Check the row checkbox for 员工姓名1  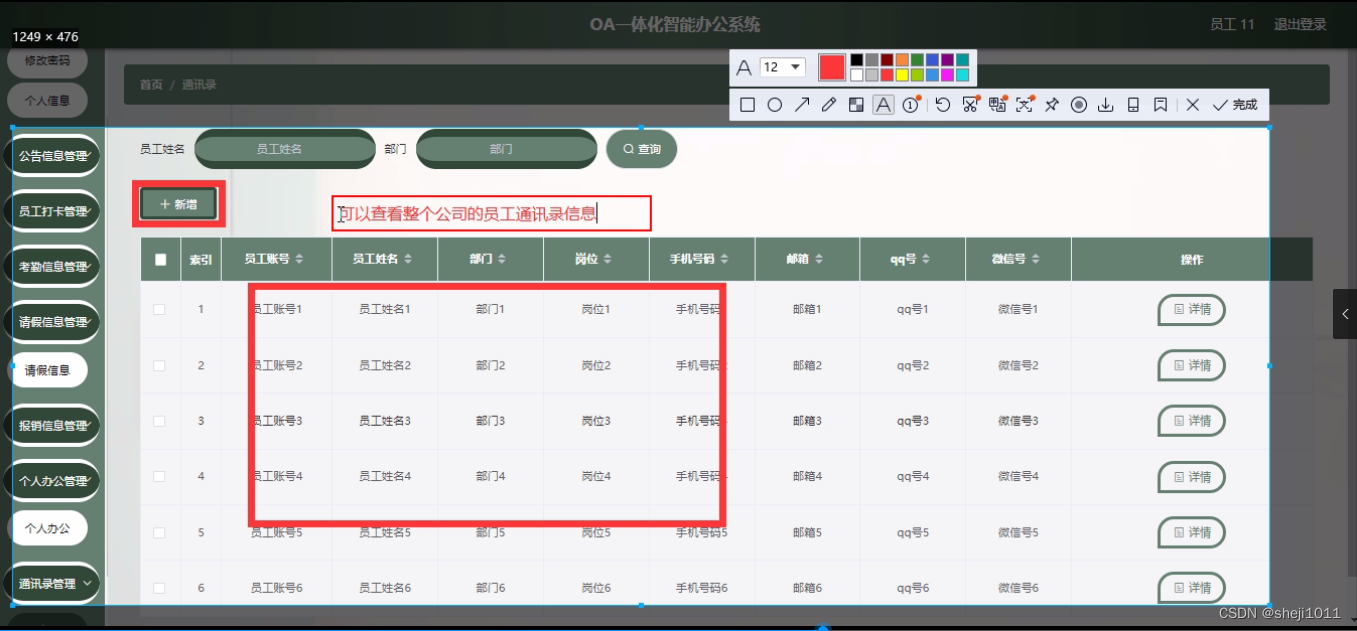pyautogui.click(x=157, y=309)
